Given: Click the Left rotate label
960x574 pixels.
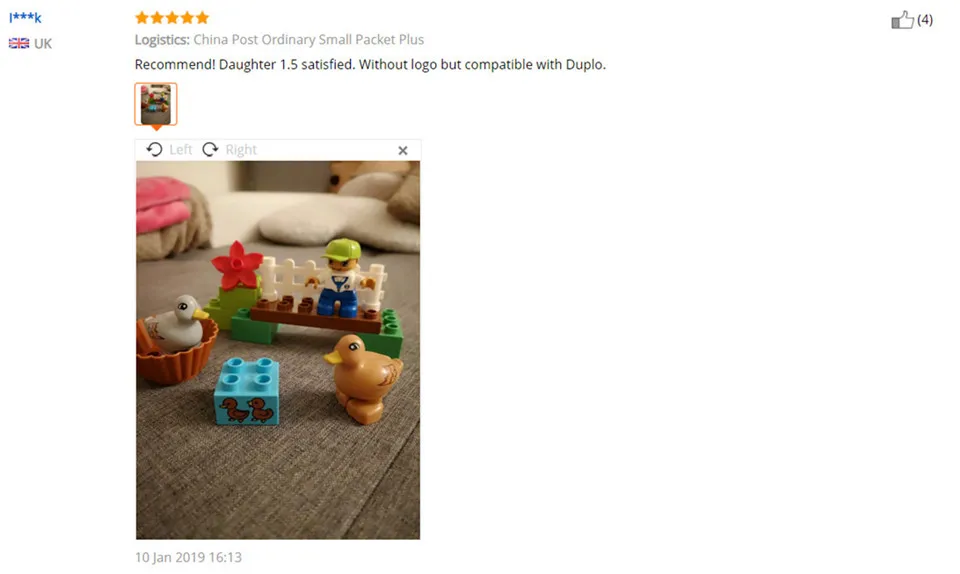Looking at the screenshot, I should pos(181,150).
